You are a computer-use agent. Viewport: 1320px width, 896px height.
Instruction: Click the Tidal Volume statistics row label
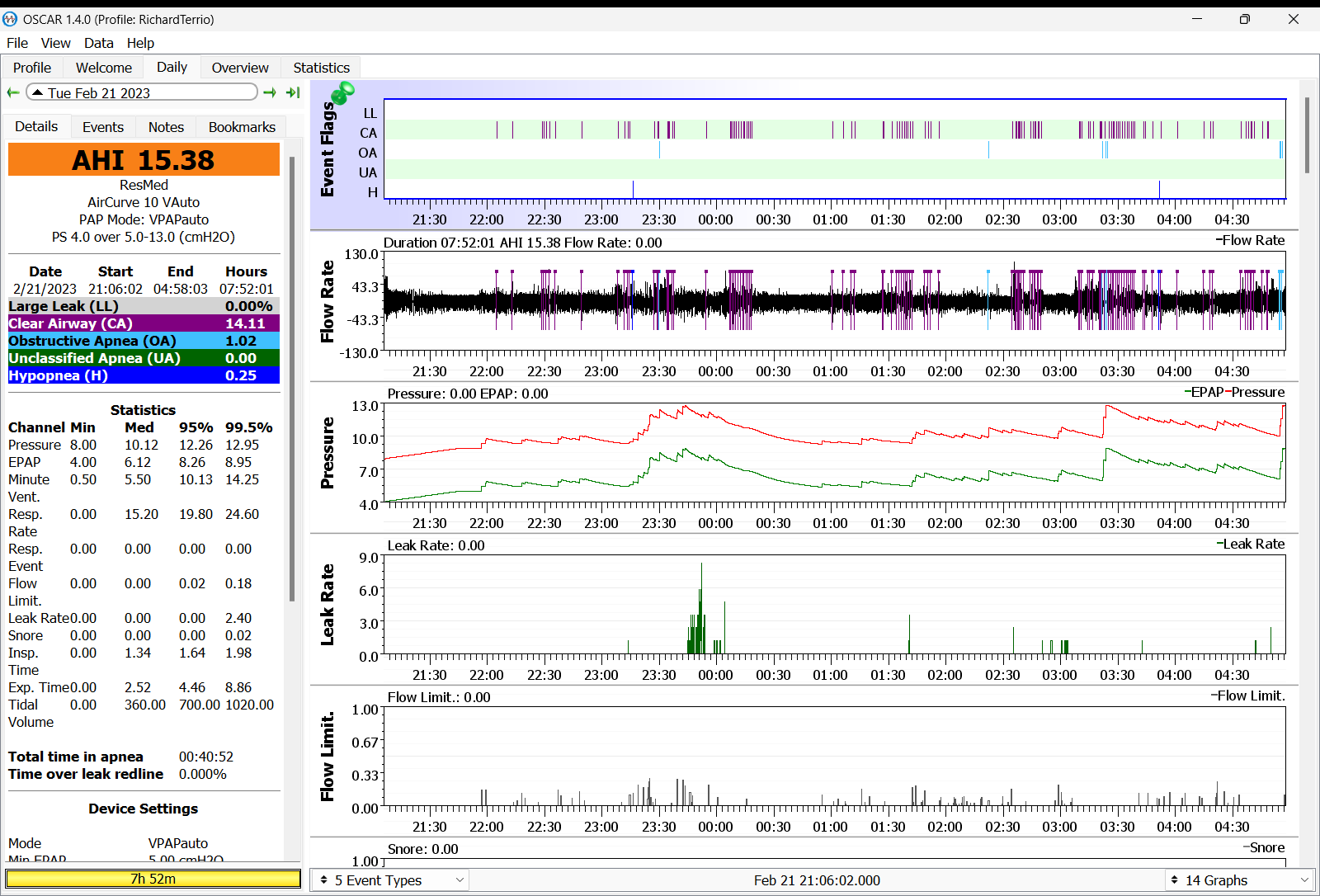31,713
